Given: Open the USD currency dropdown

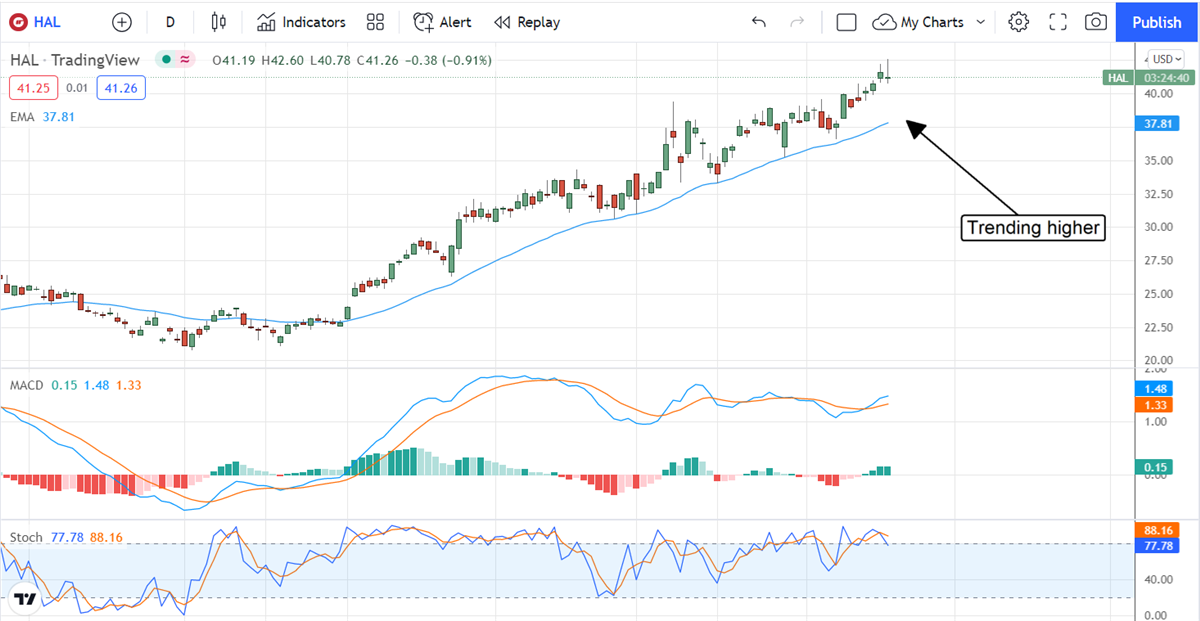Looking at the screenshot, I should pos(1166,58).
